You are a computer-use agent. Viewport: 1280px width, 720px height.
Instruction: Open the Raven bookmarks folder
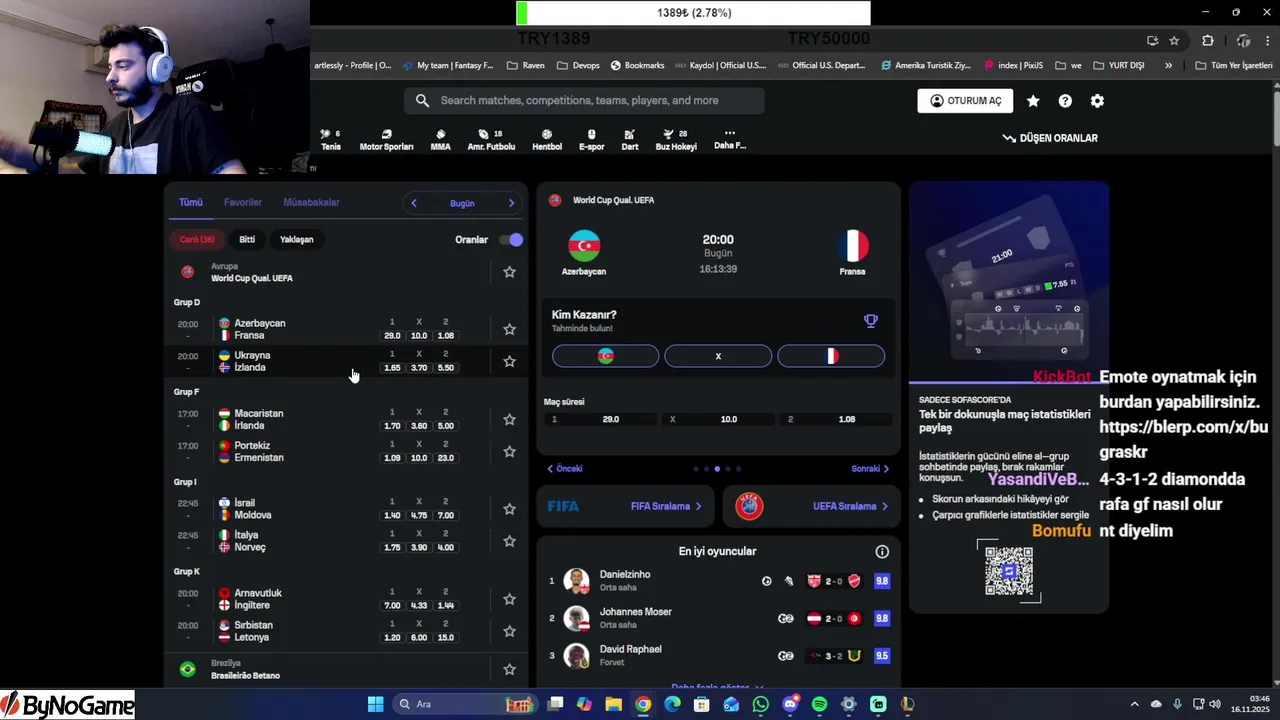(x=525, y=65)
